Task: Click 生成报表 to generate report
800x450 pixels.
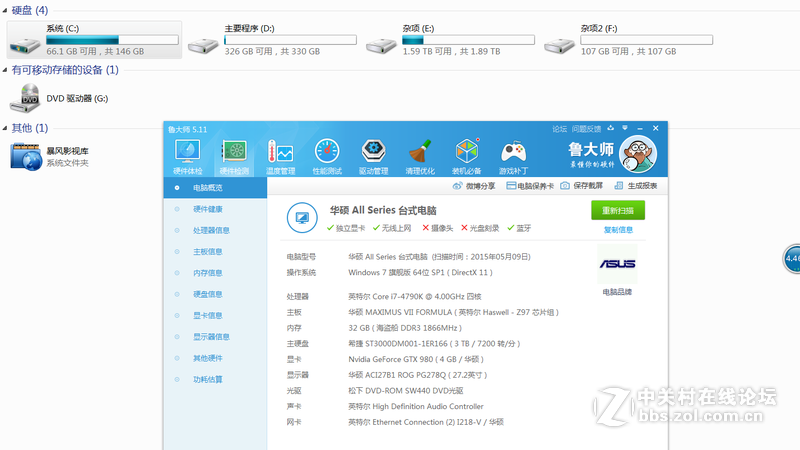Action: pos(636,186)
